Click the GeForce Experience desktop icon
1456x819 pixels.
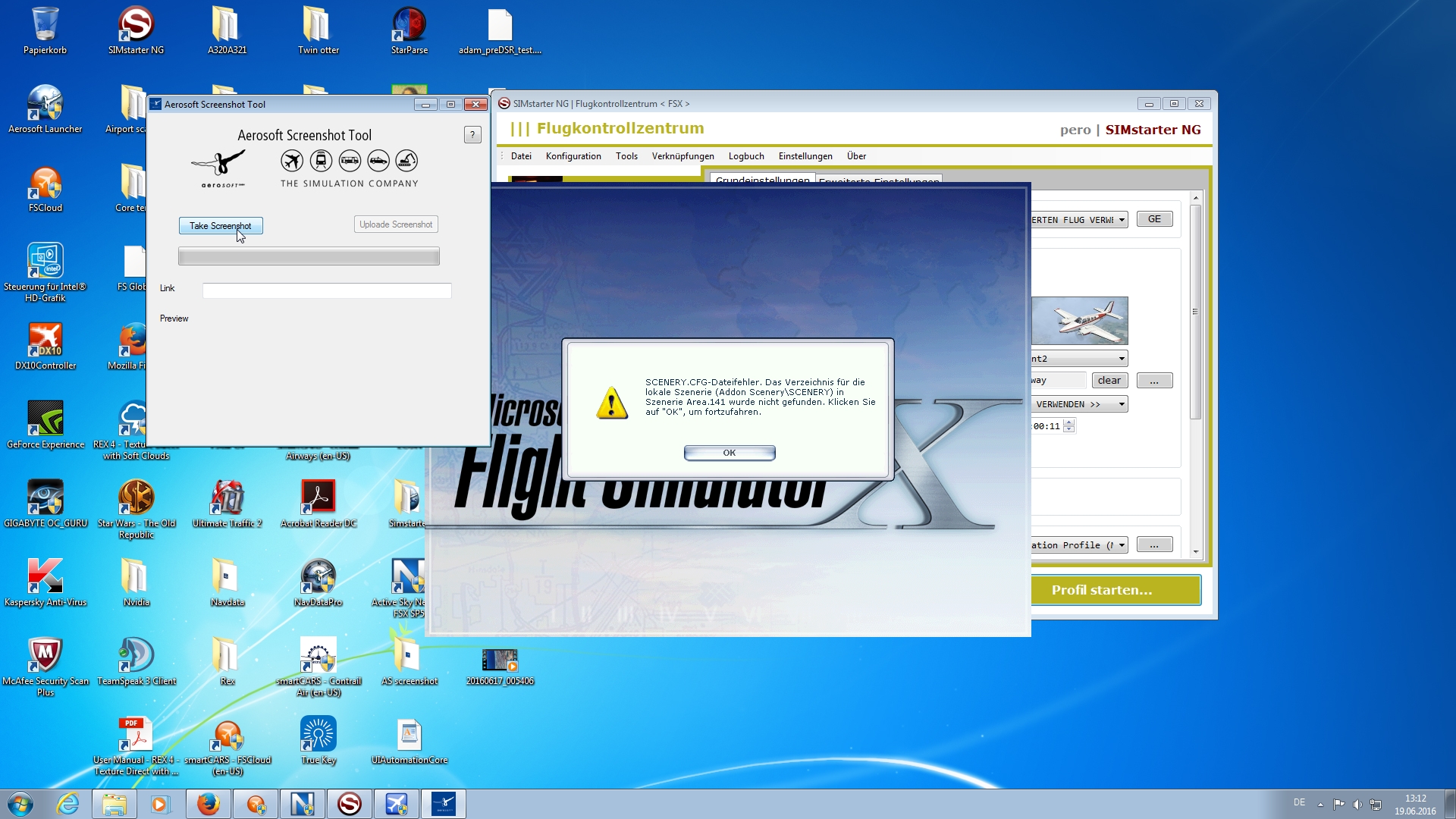(x=44, y=421)
